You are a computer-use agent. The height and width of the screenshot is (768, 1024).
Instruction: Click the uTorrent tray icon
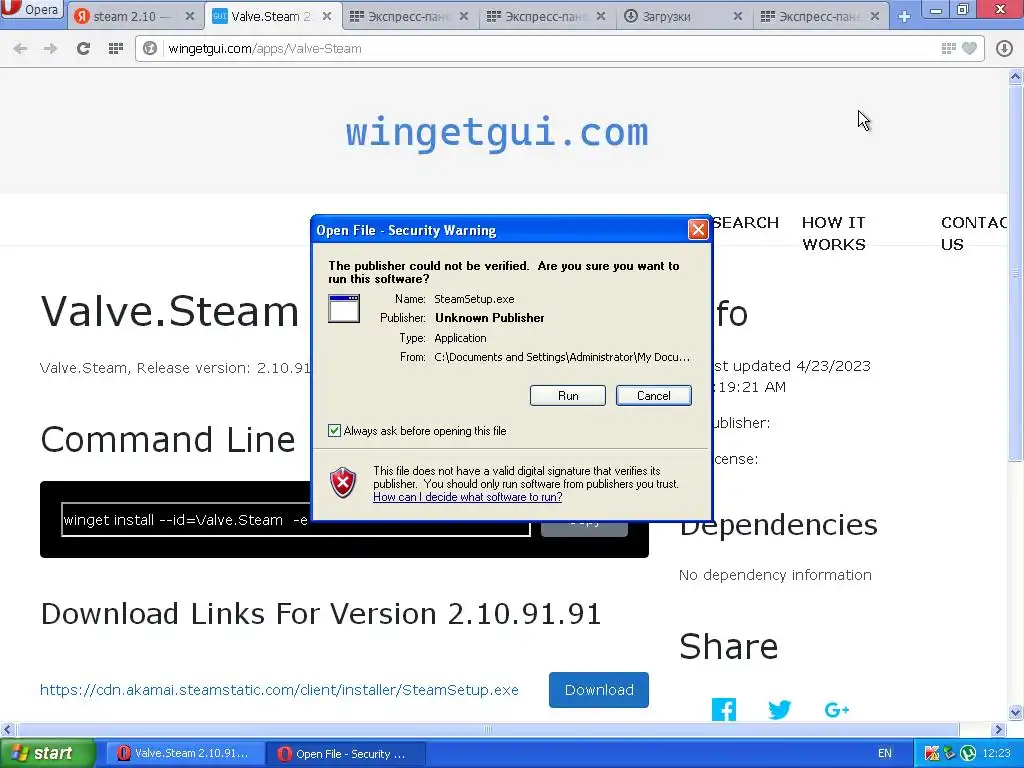point(968,754)
